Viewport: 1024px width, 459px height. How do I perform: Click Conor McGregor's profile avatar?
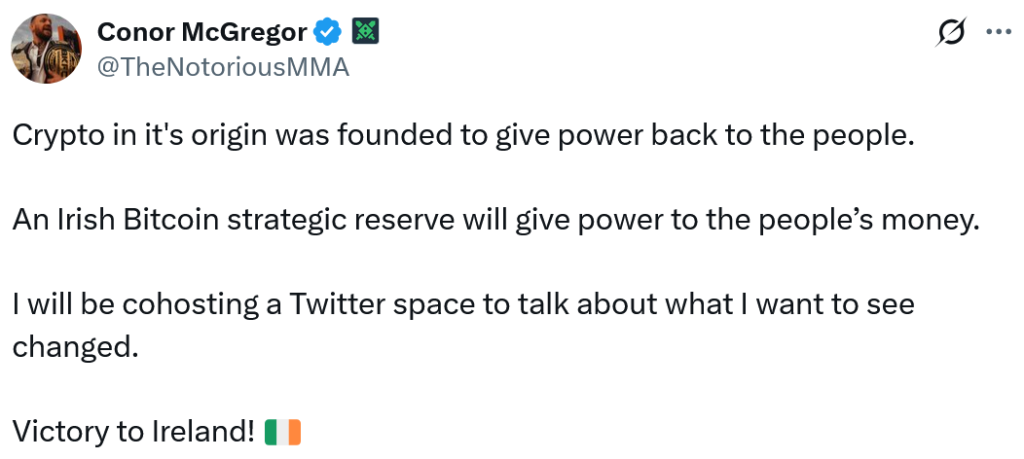point(47,48)
